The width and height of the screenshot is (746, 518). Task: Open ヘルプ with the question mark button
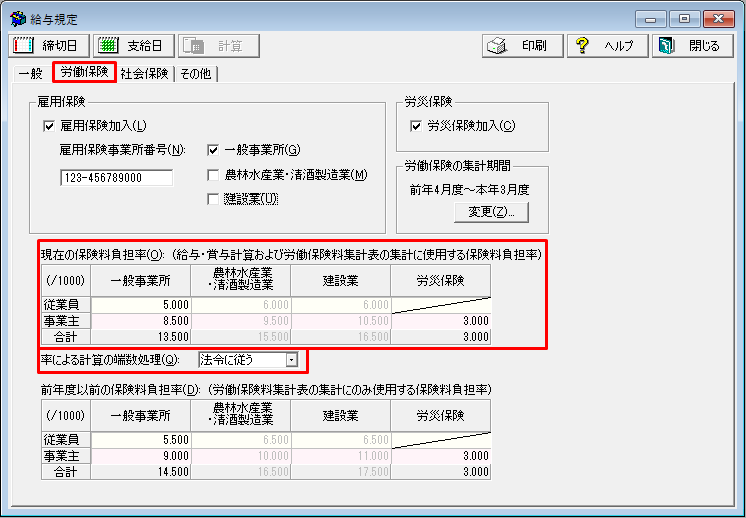(606, 46)
